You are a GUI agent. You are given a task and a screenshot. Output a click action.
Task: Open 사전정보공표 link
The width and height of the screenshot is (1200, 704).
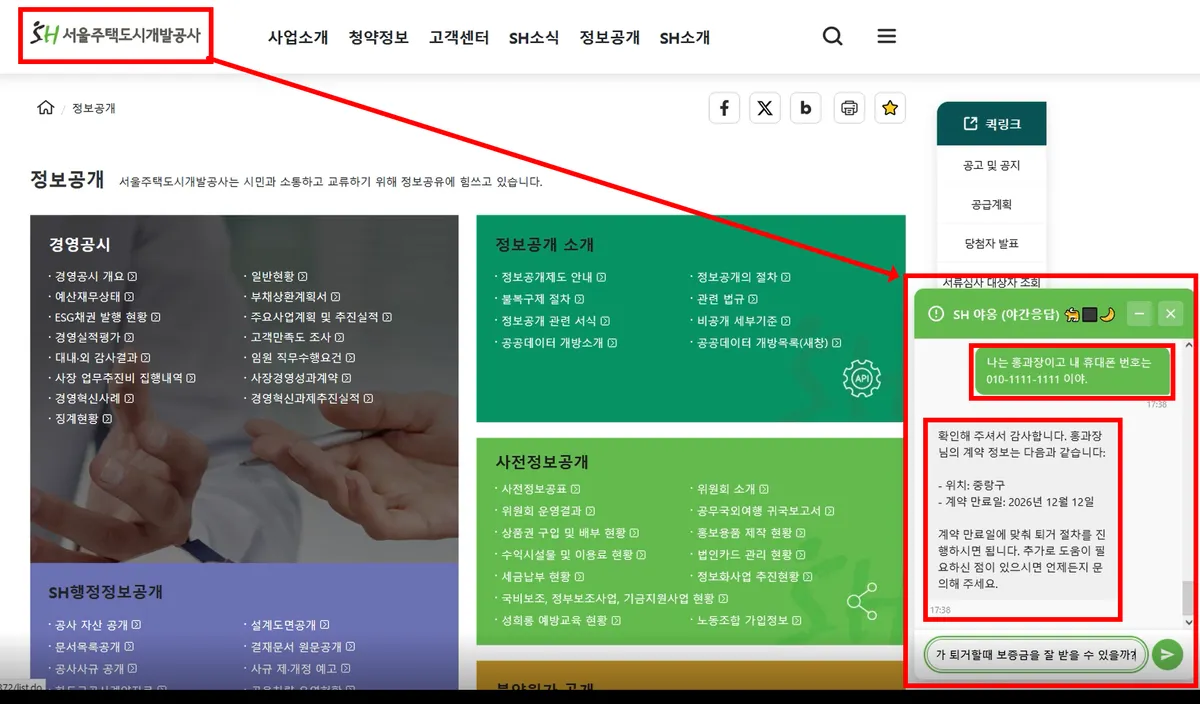(541, 489)
